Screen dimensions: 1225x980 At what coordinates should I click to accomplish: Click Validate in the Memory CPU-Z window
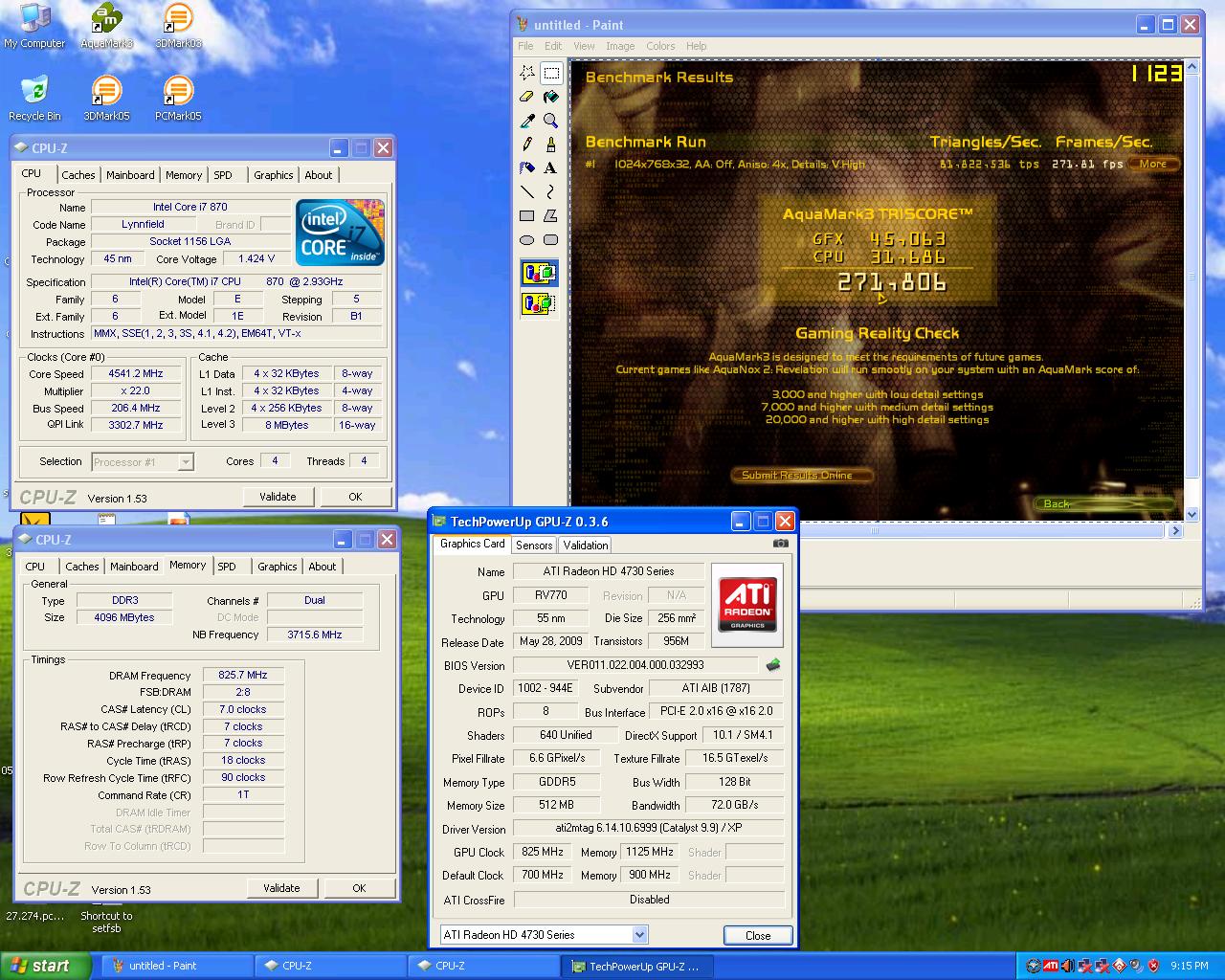click(x=281, y=888)
